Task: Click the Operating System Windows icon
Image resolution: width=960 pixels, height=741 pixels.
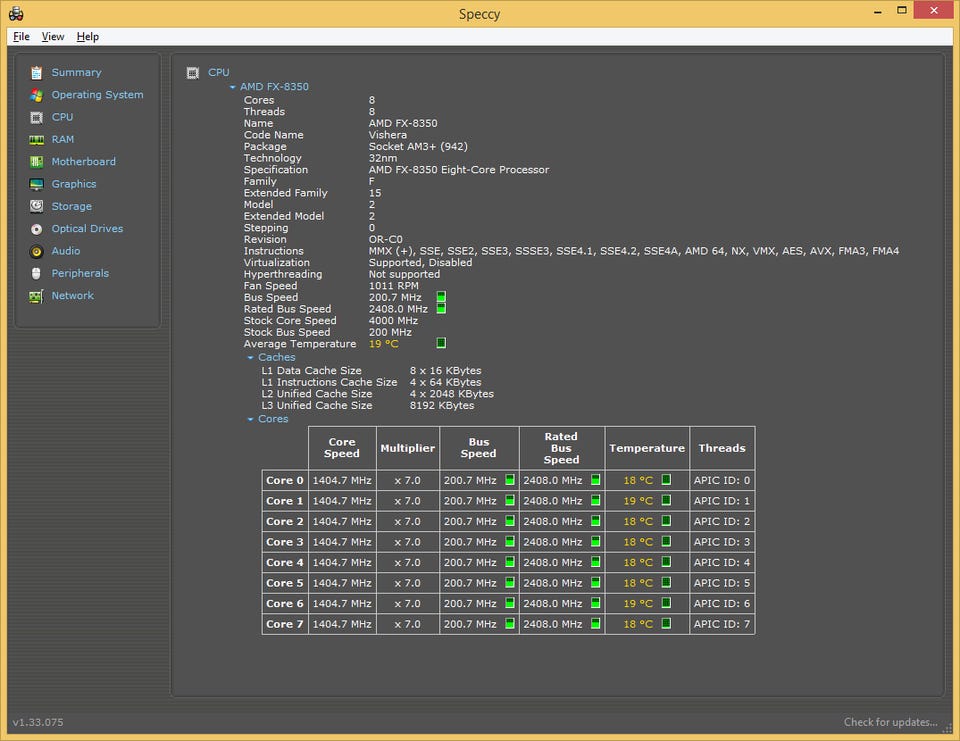Action: coord(36,95)
